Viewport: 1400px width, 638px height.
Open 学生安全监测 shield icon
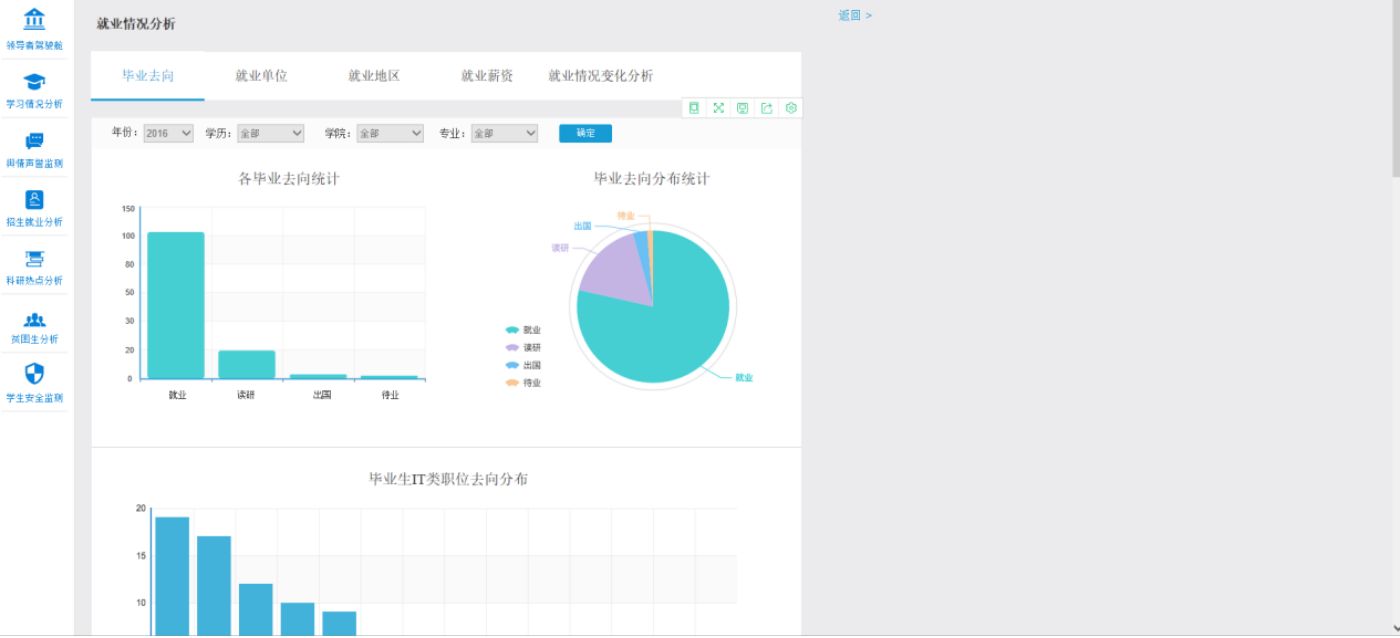pos(34,374)
